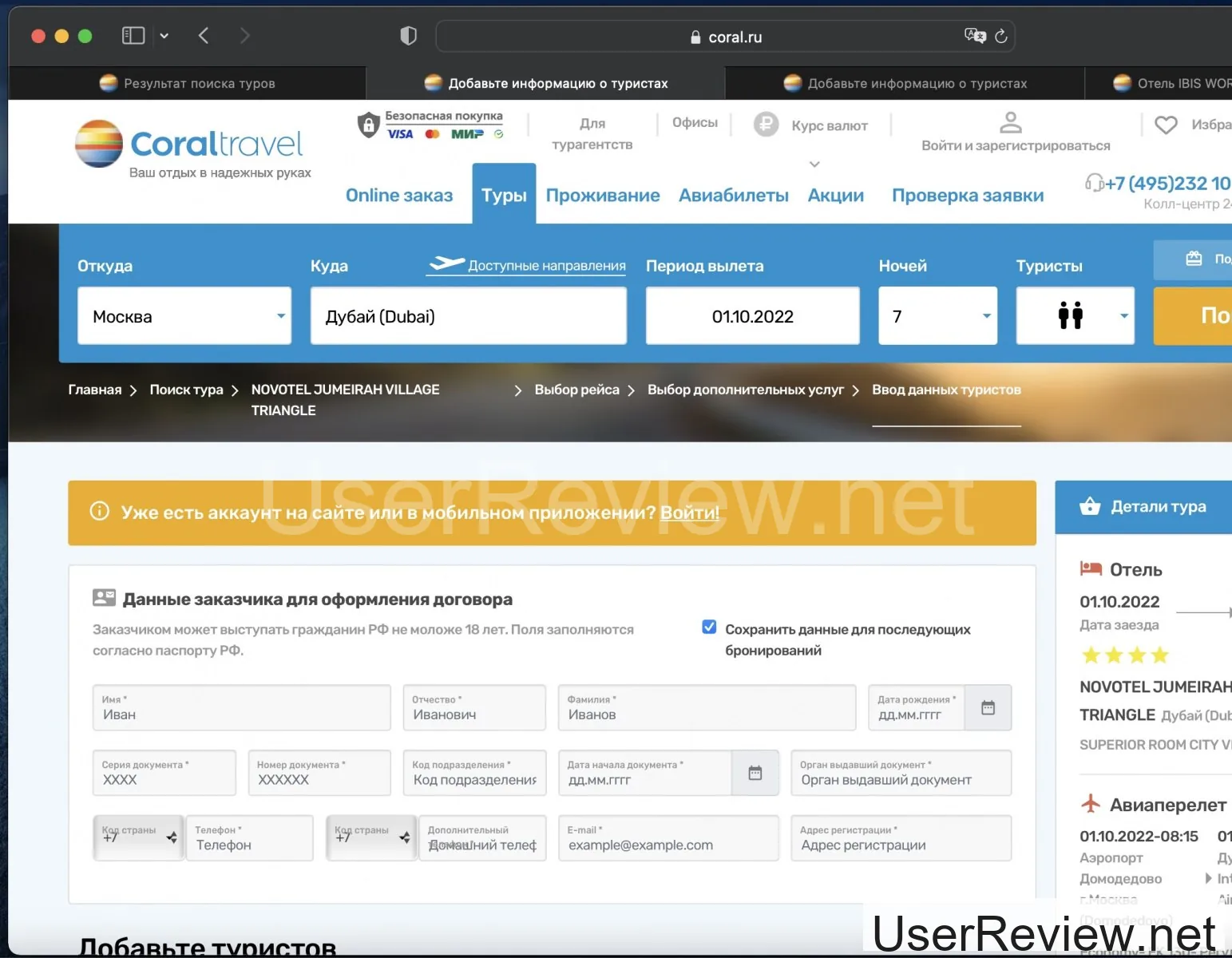Uncheck save data for future bookings

click(x=709, y=627)
